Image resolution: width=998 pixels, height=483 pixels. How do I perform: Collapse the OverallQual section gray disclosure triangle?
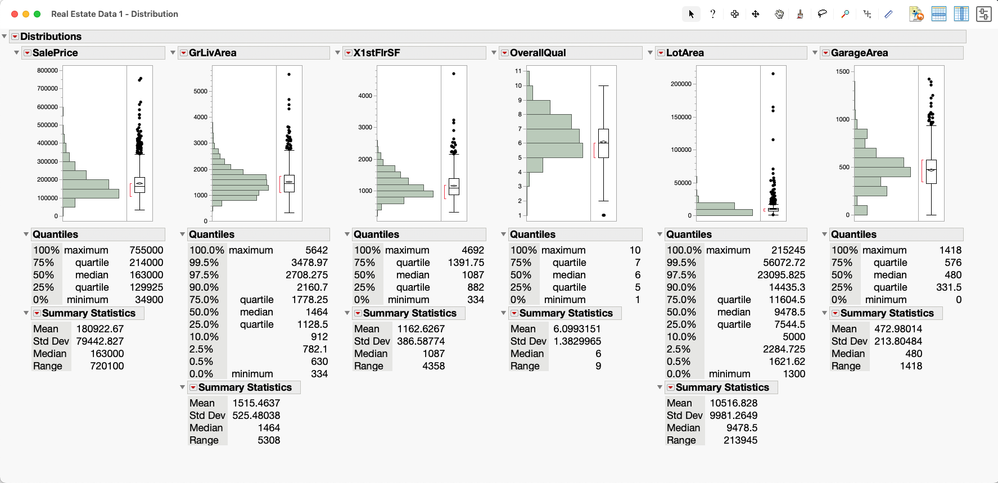tap(494, 53)
